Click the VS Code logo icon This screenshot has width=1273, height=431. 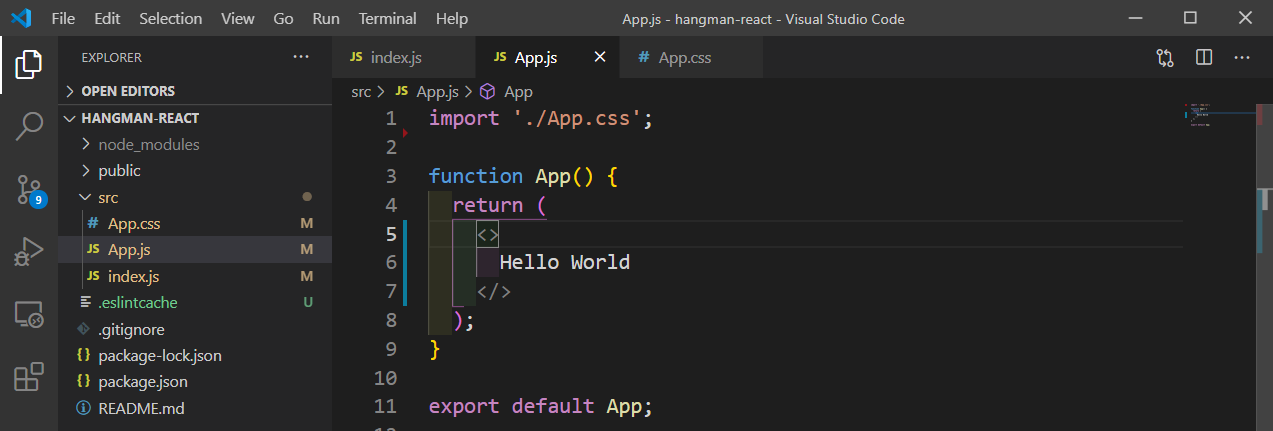click(22, 18)
